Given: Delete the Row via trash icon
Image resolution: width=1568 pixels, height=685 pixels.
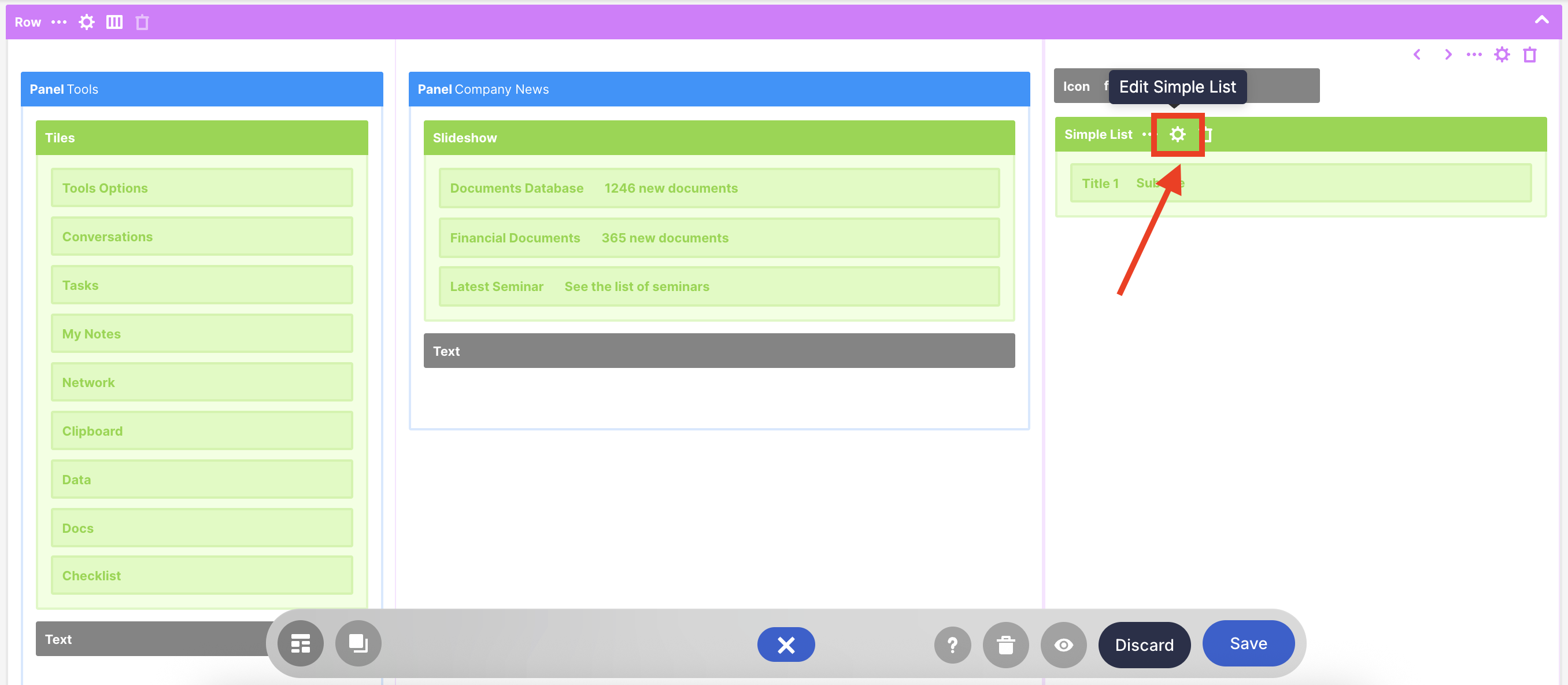Looking at the screenshot, I should point(142,23).
